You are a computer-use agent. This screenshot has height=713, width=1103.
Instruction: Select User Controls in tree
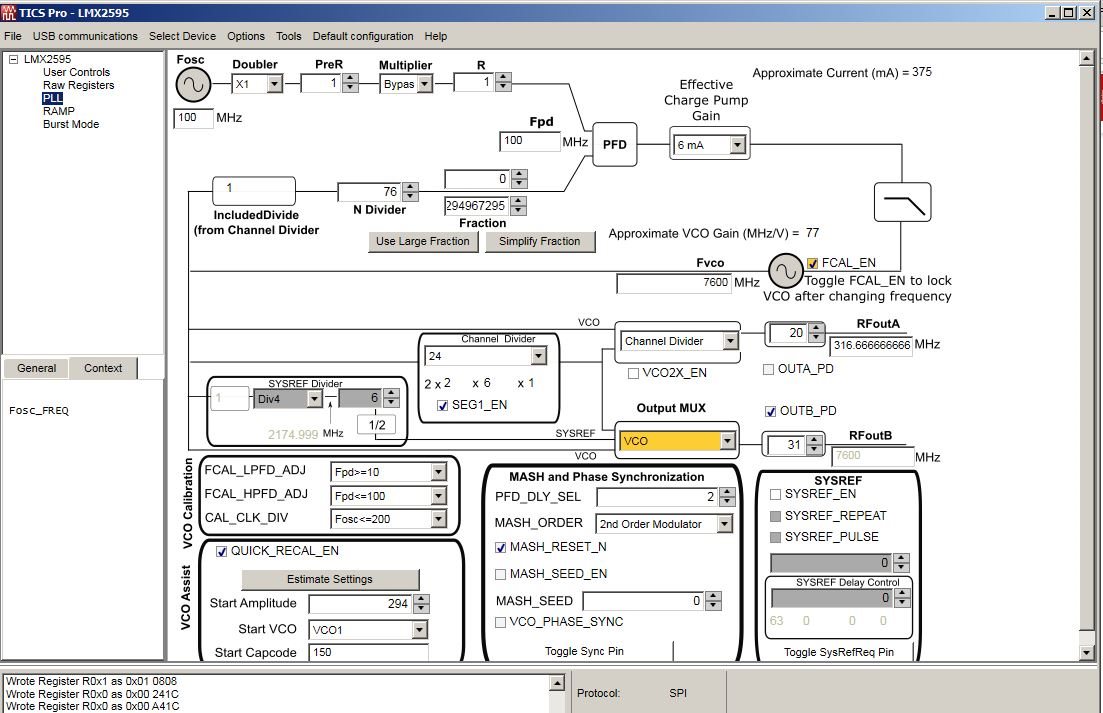click(x=76, y=72)
